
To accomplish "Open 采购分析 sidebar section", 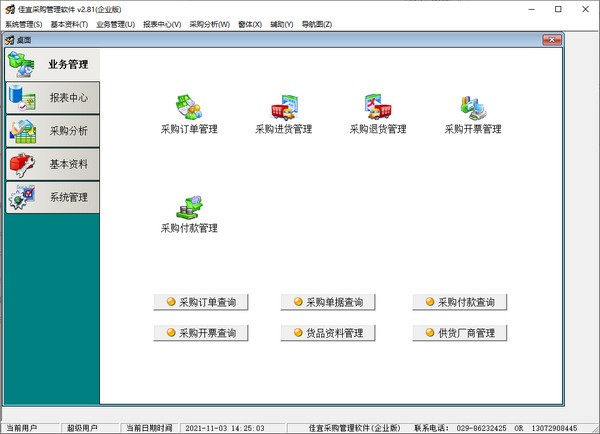I will pyautogui.click(x=52, y=131).
